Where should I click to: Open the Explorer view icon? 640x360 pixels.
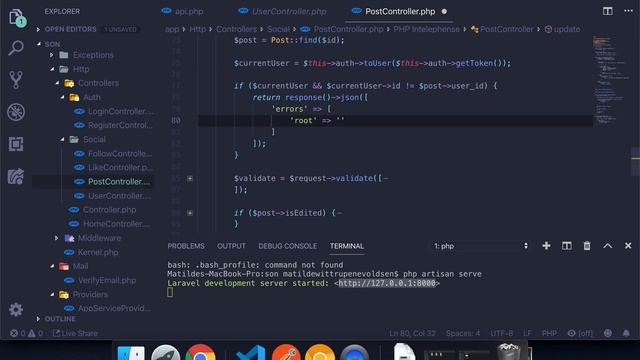[x=17, y=18]
